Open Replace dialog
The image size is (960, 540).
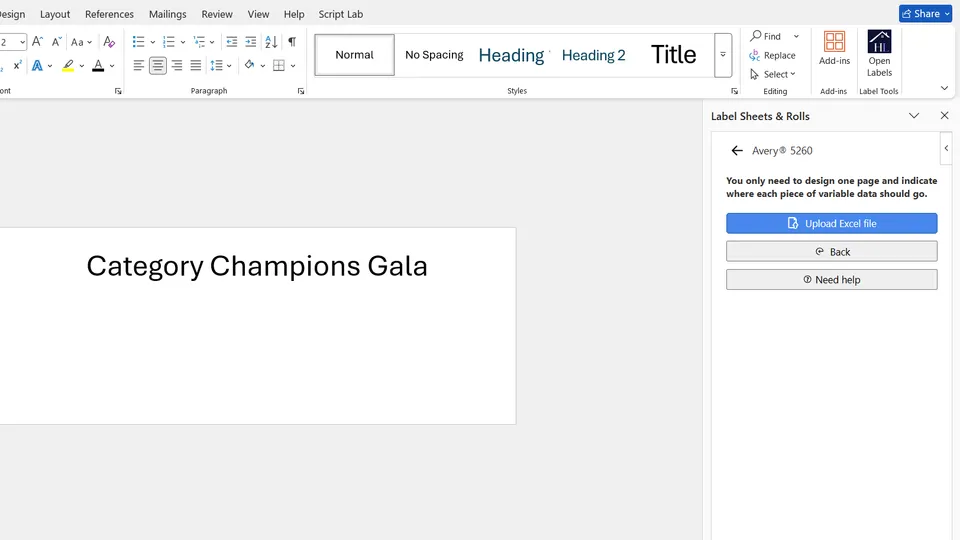coord(772,55)
